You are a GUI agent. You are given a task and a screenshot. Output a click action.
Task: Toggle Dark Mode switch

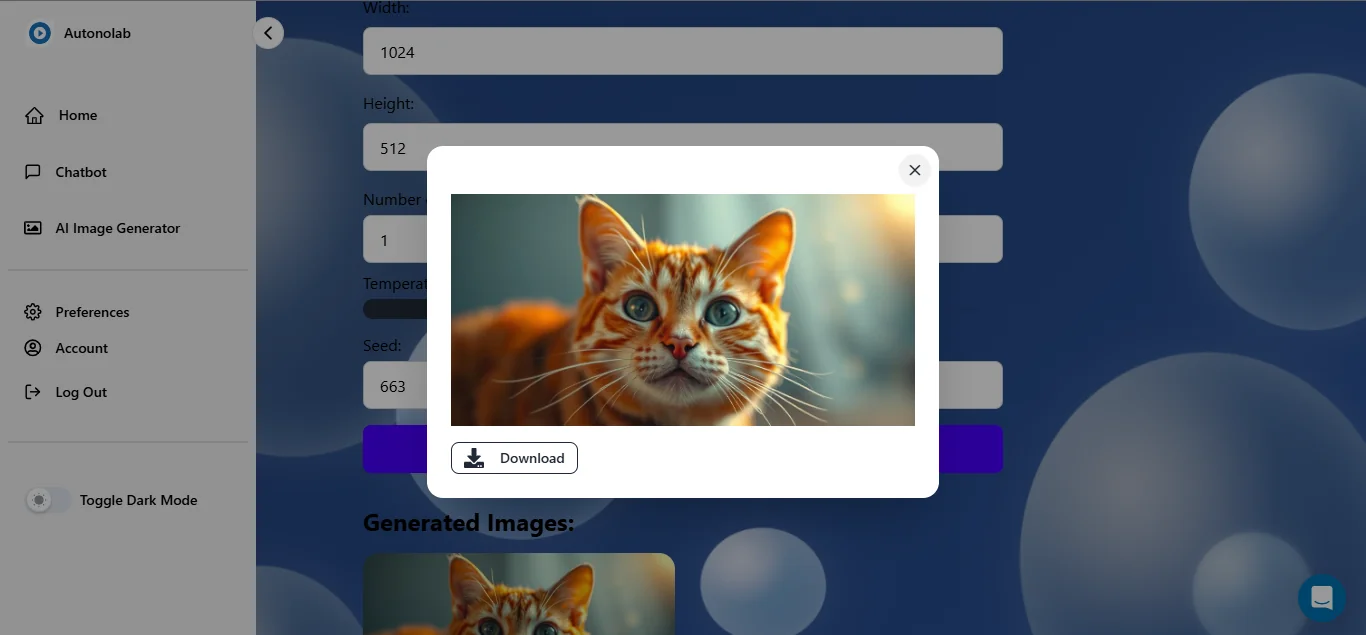48,500
